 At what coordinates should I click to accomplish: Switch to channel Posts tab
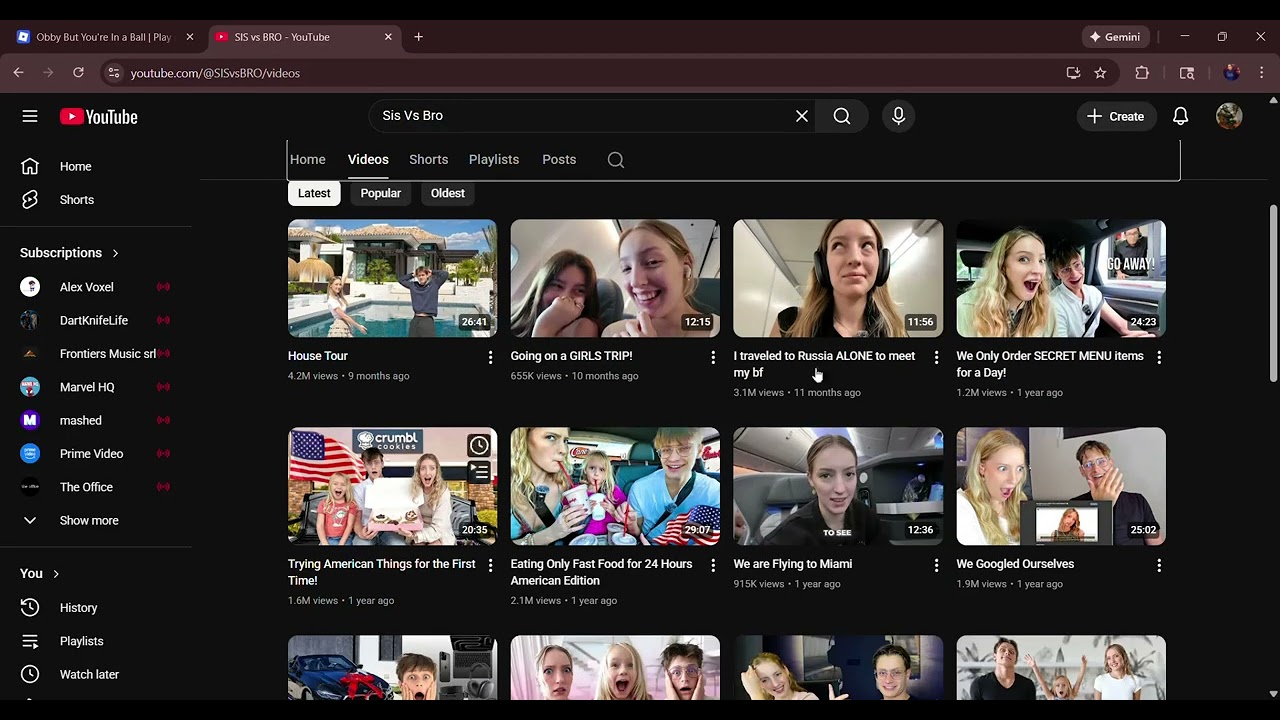click(x=559, y=160)
